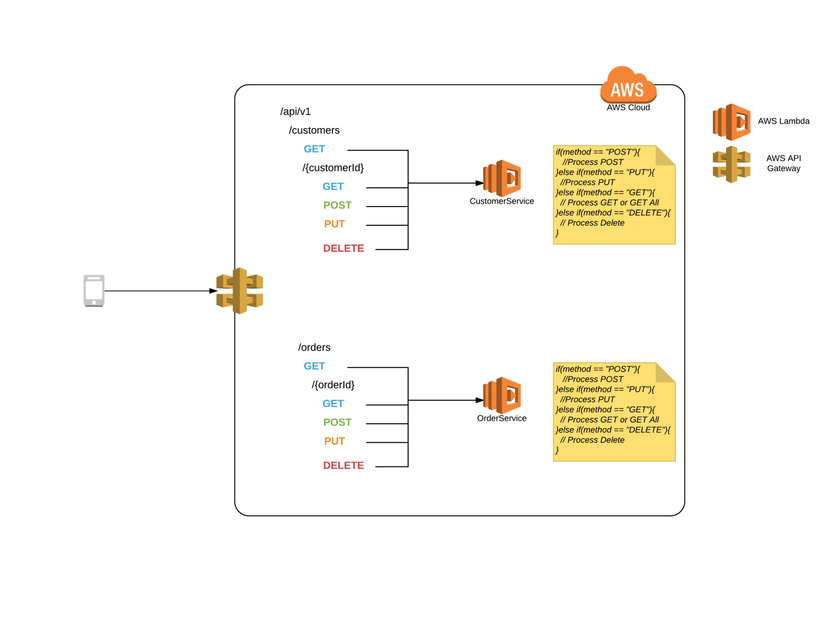Select the OrderService label text
This screenshot has height=637, width=825.
click(x=502, y=418)
